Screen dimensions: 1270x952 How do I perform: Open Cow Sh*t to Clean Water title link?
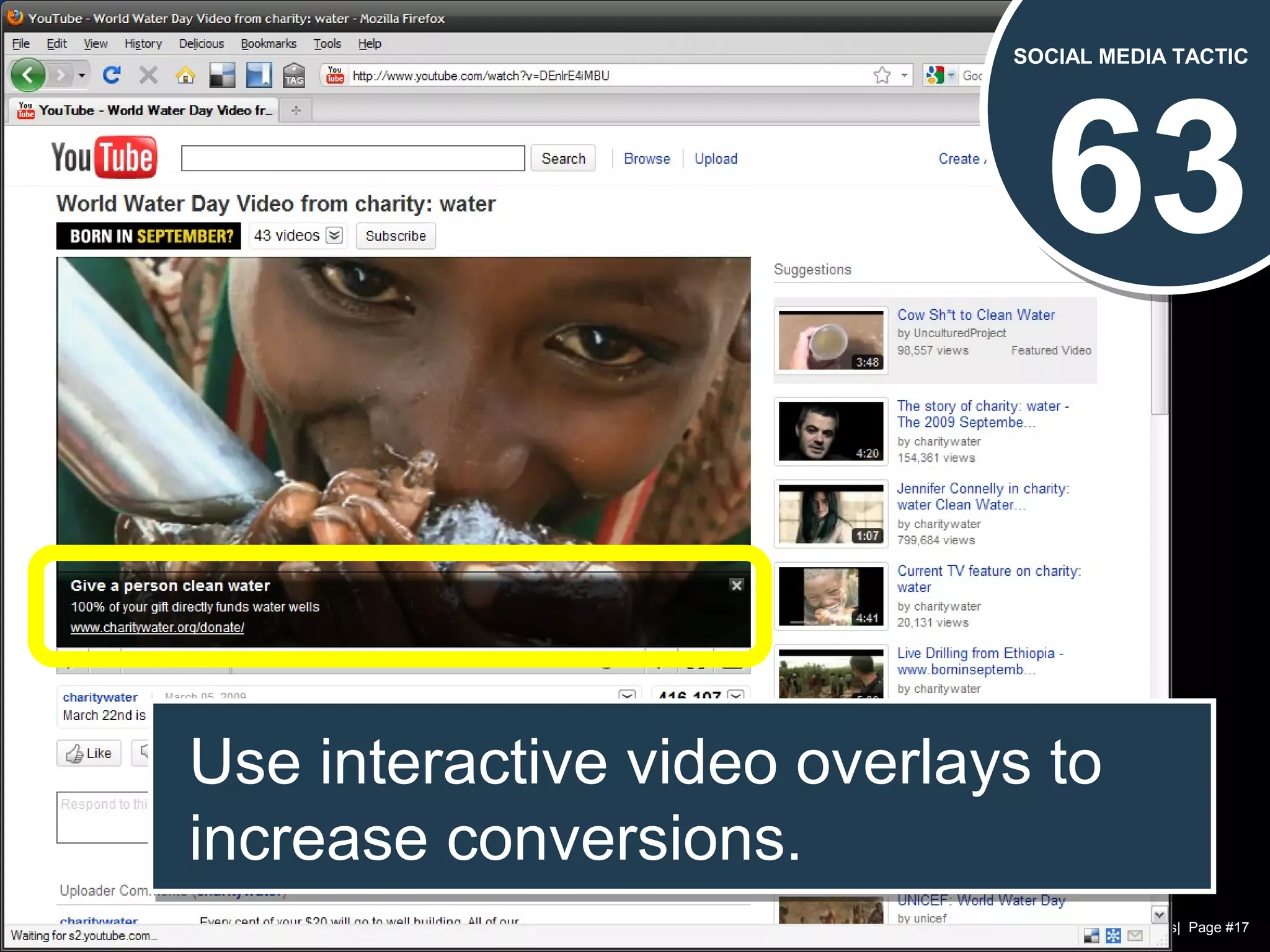(976, 315)
